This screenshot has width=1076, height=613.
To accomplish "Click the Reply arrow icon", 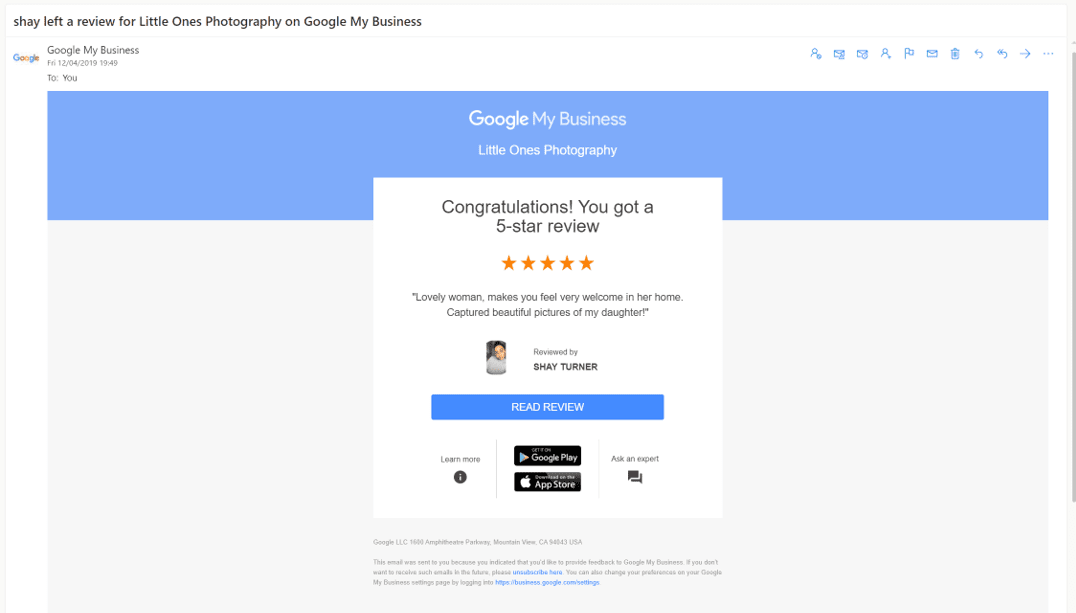I will [x=978, y=54].
